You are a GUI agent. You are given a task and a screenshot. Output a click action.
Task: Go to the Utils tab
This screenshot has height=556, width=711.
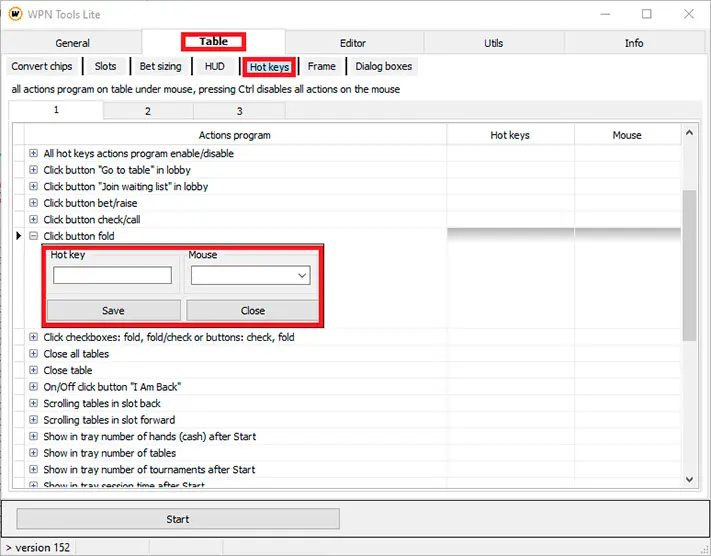(x=493, y=43)
